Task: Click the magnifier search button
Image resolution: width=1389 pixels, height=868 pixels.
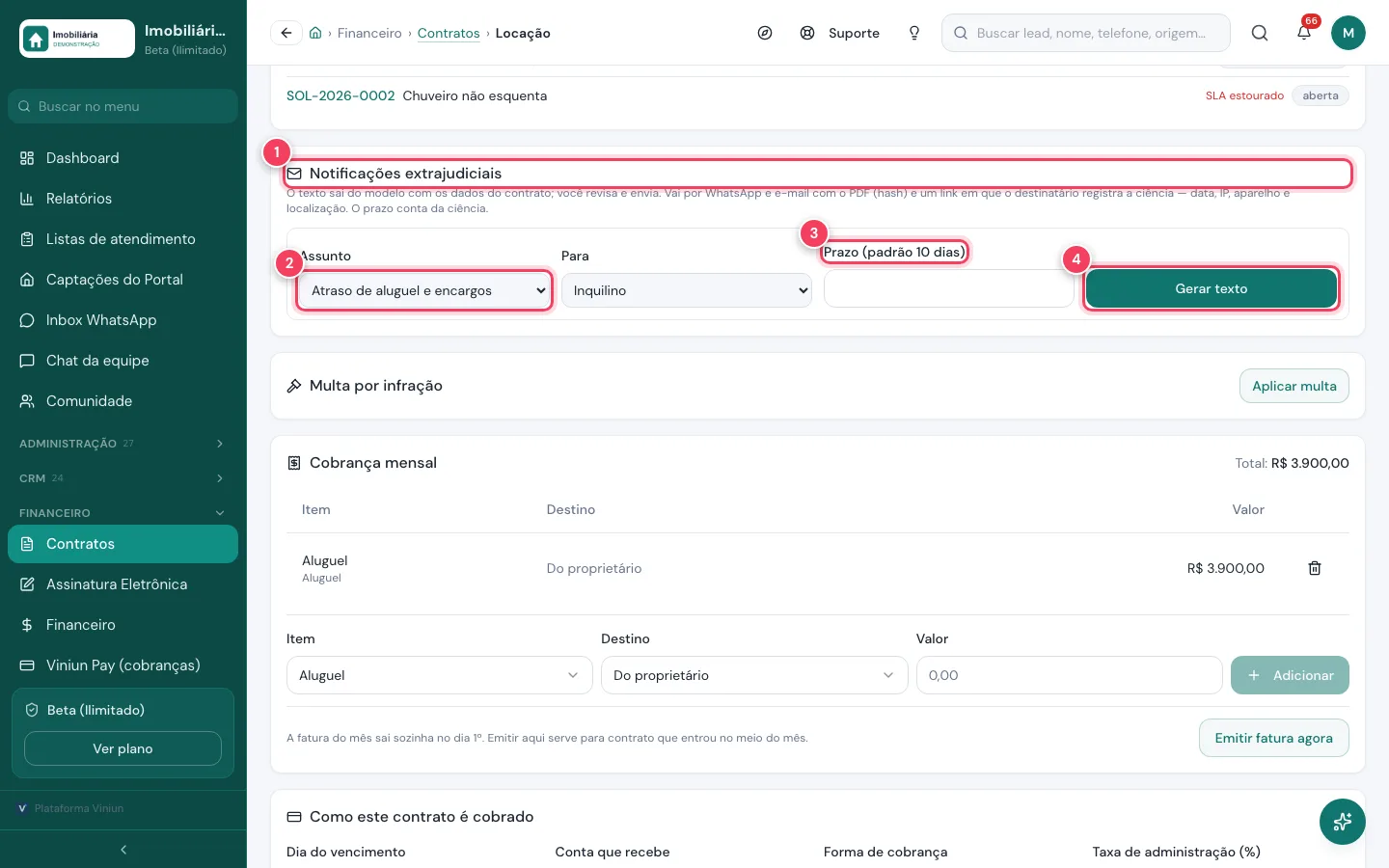Action: tap(1260, 33)
